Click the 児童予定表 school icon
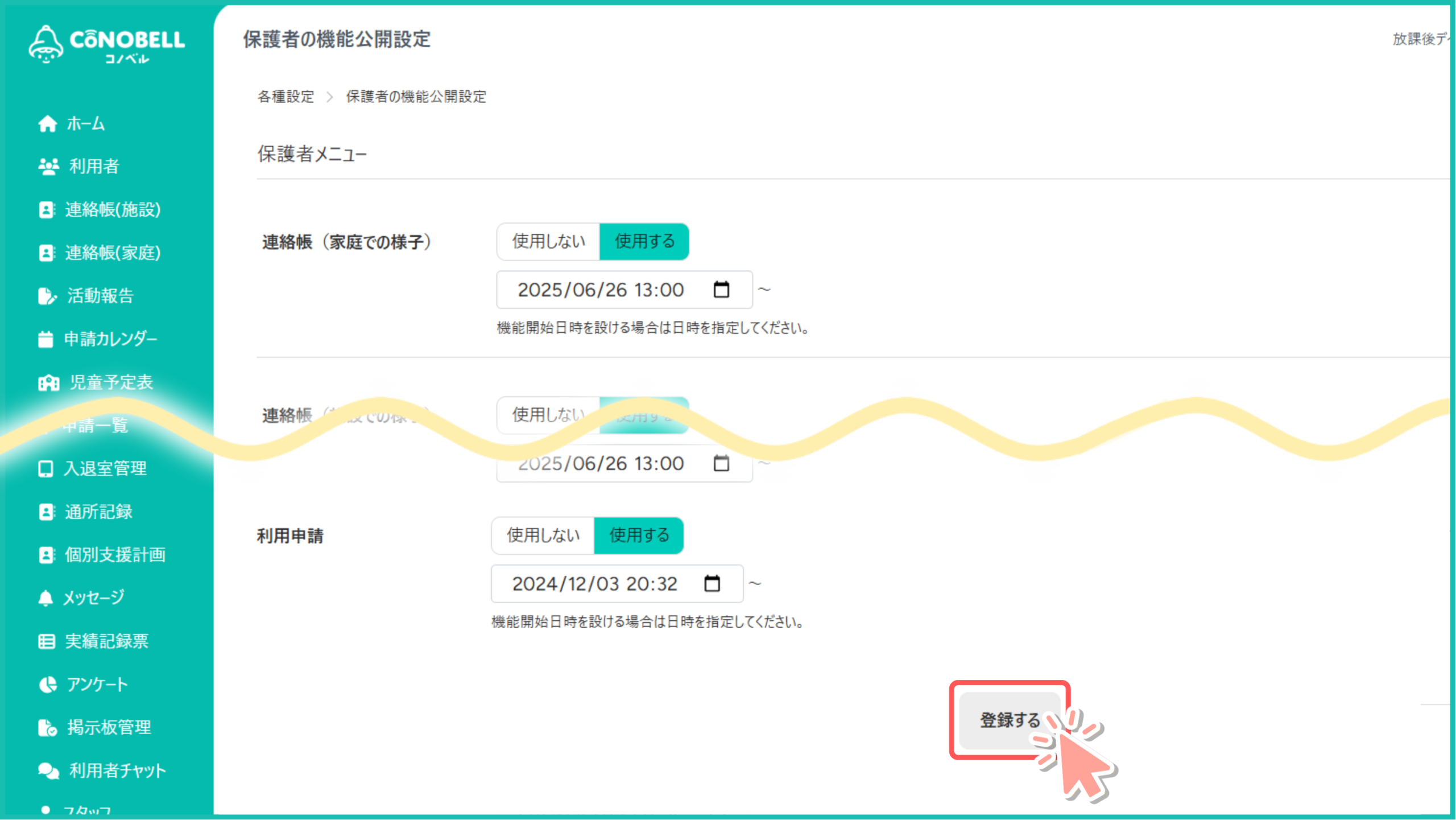 (48, 382)
